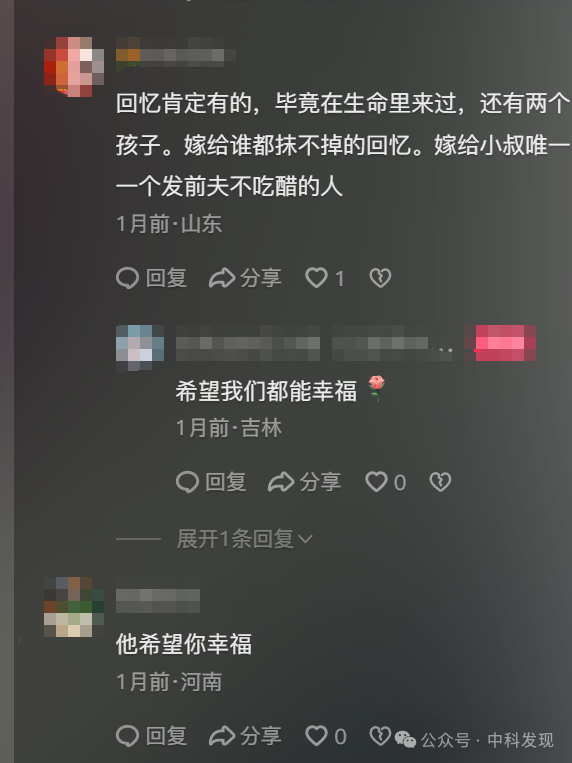
Task: Click chevron next to 展开1条回复
Action: tap(305, 539)
